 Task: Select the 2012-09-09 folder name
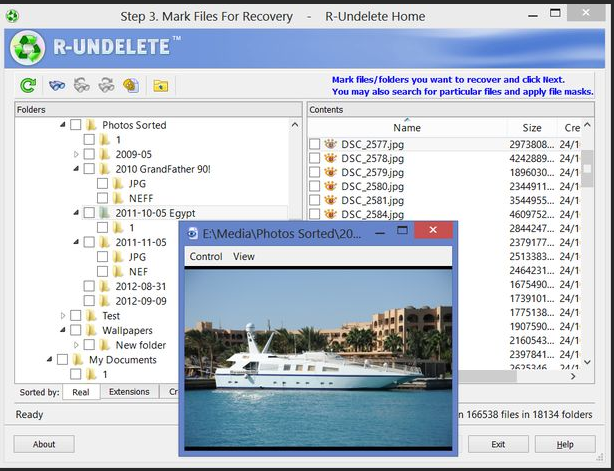(141, 301)
